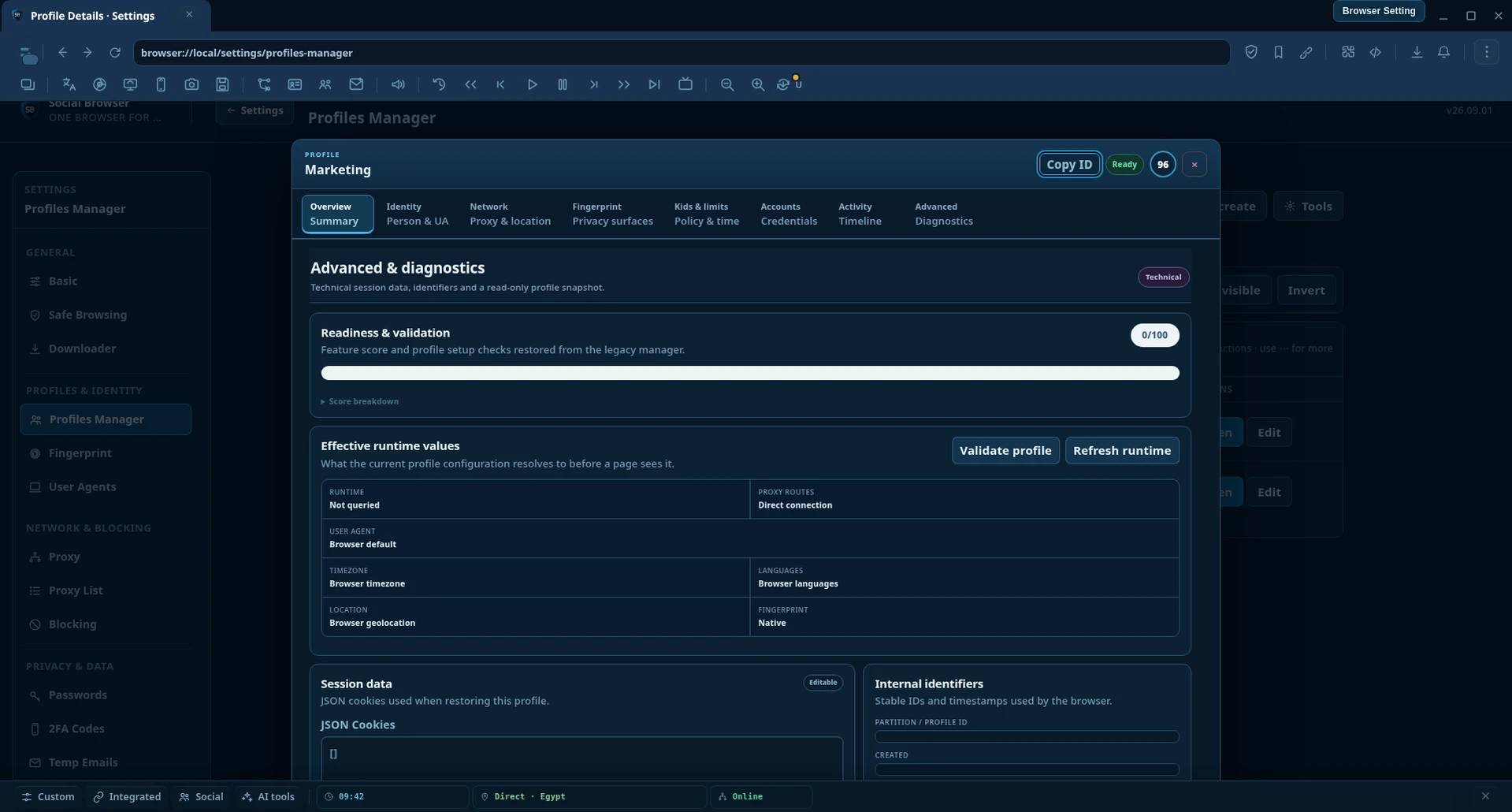Click the zoom in magnifier icon

pyautogui.click(x=757, y=84)
